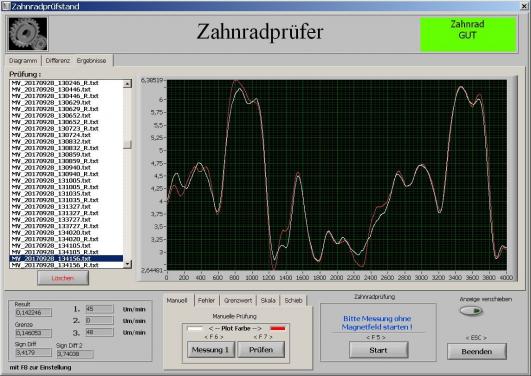The image size is (531, 376).
Task: Click the Beenden button
Action: [x=476, y=352]
